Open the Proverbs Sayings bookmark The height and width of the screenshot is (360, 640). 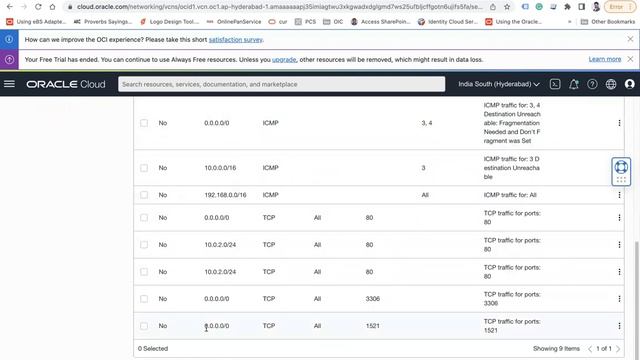coord(103,22)
